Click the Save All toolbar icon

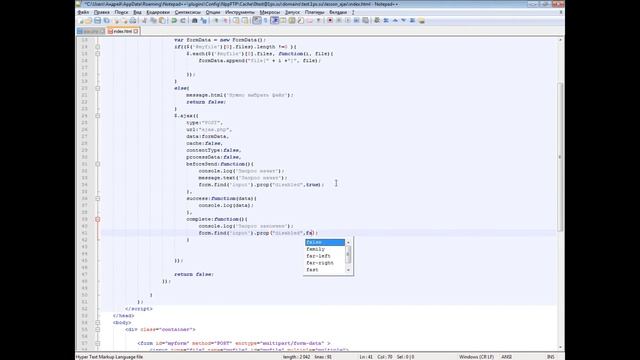tap(107, 20)
